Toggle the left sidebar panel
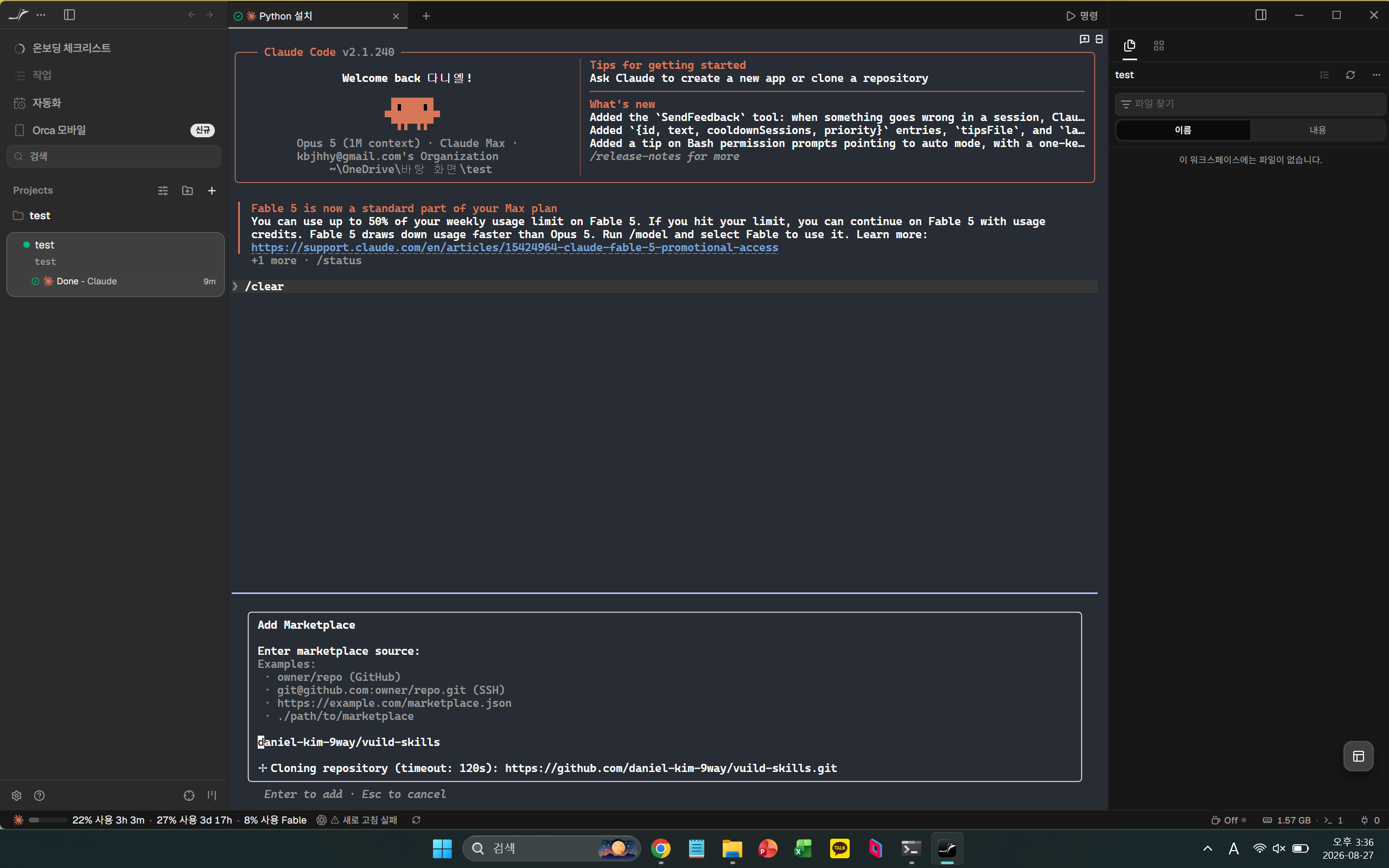Viewport: 1389px width, 868px height. click(69, 15)
